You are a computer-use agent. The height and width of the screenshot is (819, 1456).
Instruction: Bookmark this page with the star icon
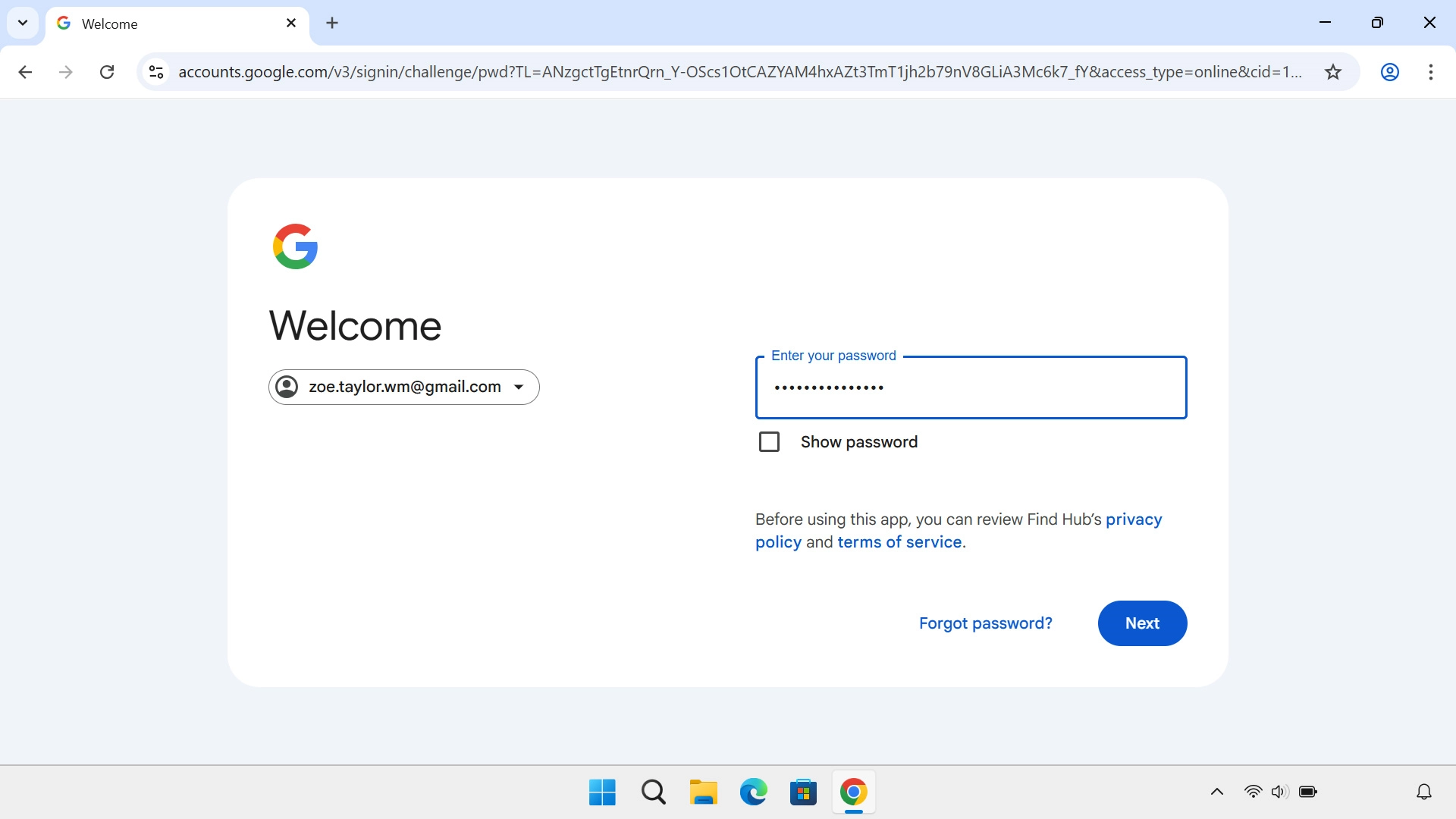(1332, 72)
